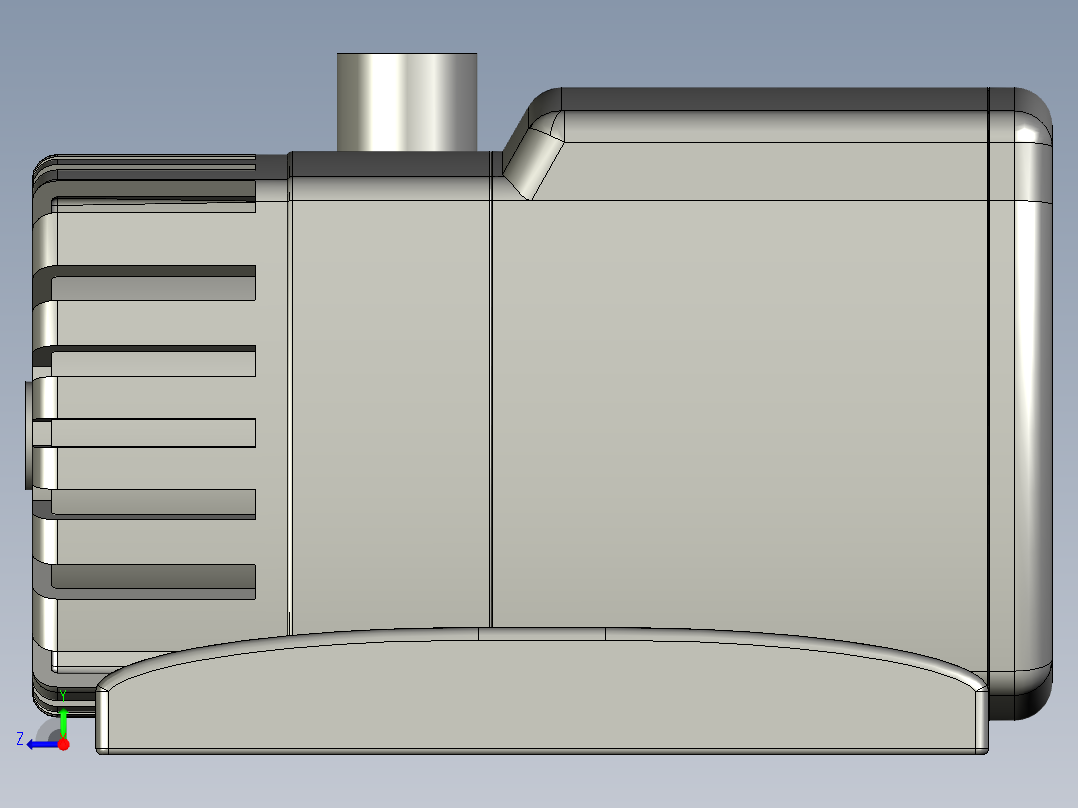1078x808 pixels.
Task: Select the round boss on the left end
Action: (30, 435)
